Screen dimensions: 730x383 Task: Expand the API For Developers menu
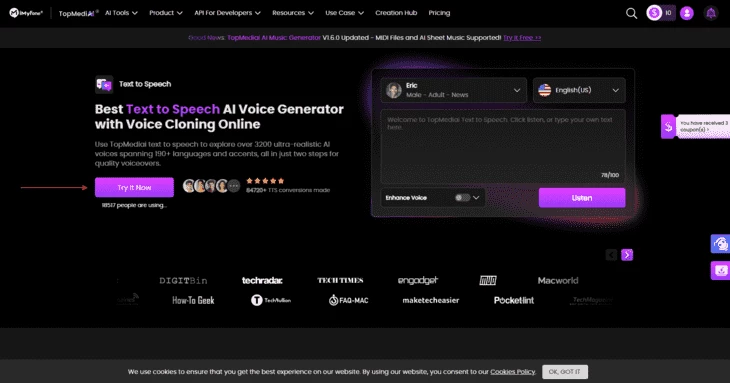coord(227,13)
